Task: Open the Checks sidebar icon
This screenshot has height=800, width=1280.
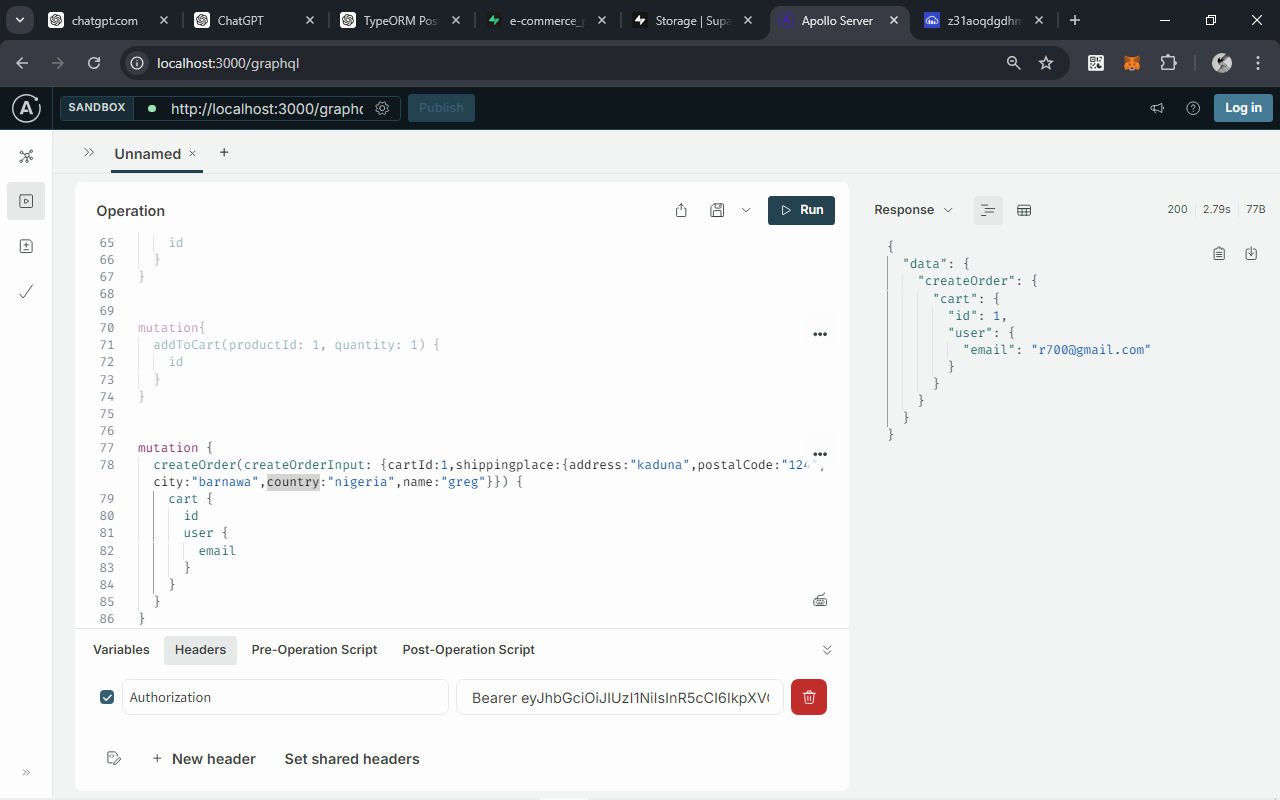Action: point(26,292)
